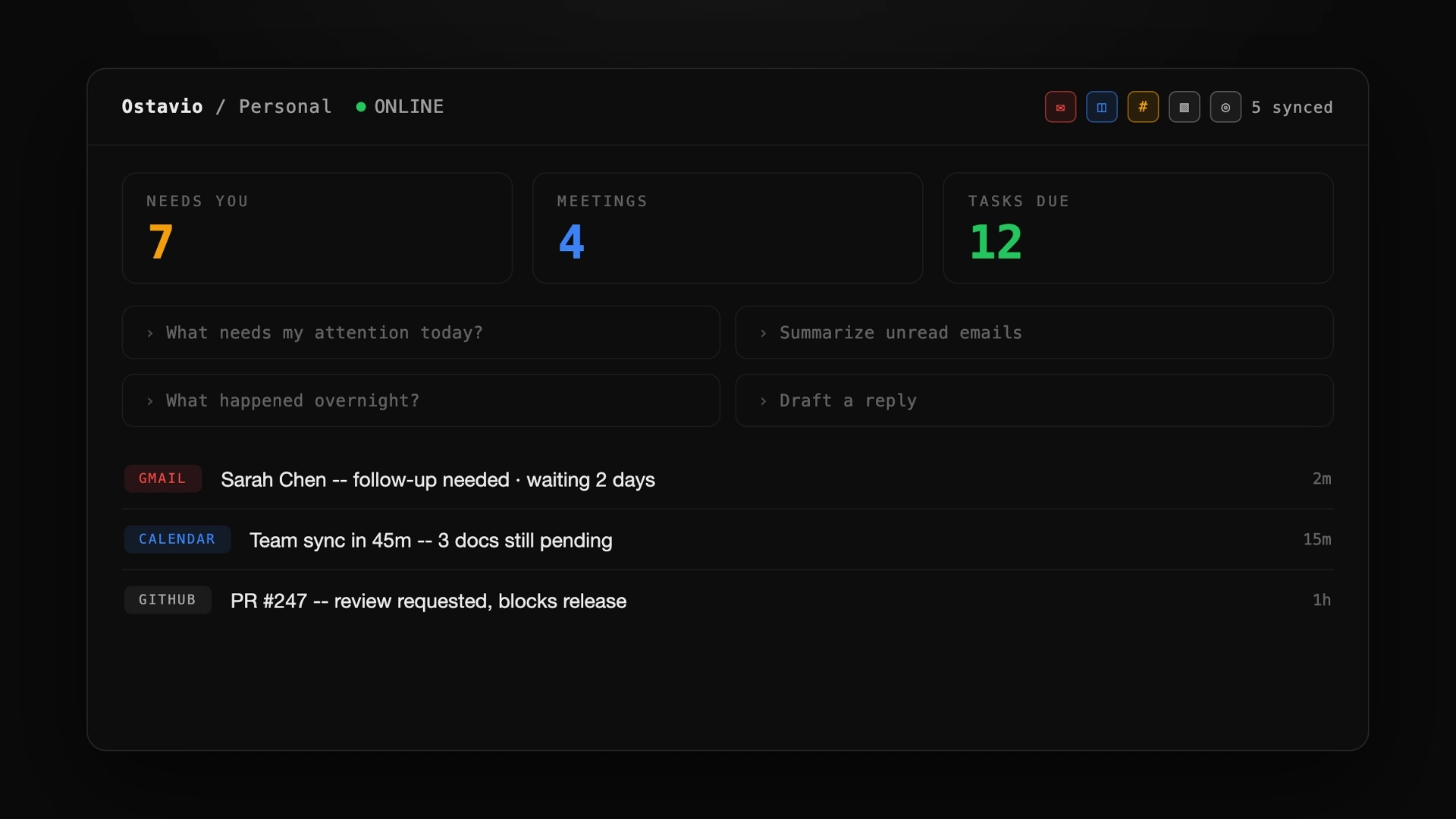Click the "5 synced" status text
Viewport: 1456px width, 819px height.
coord(1292,107)
